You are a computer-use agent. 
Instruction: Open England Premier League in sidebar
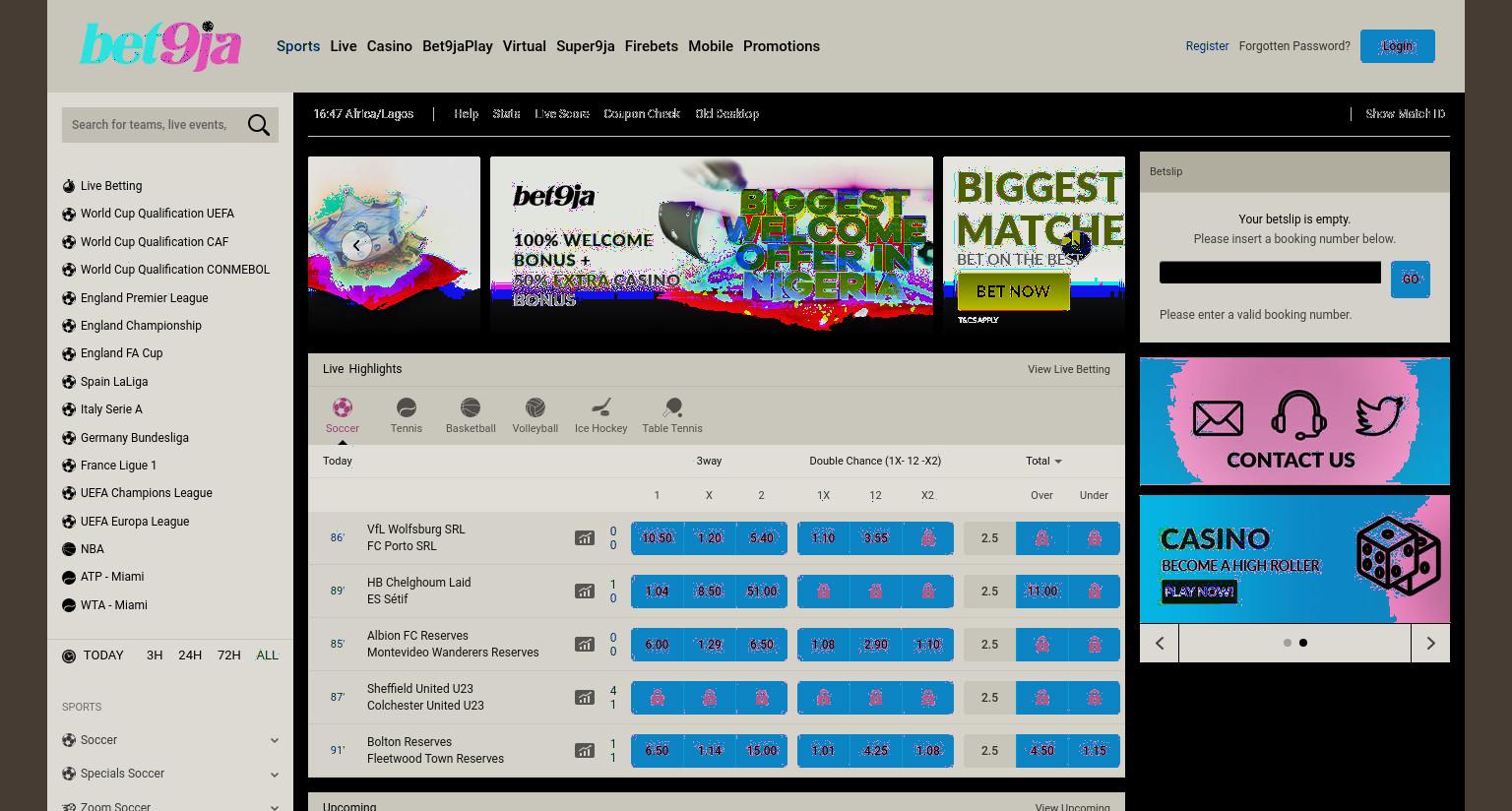(144, 298)
